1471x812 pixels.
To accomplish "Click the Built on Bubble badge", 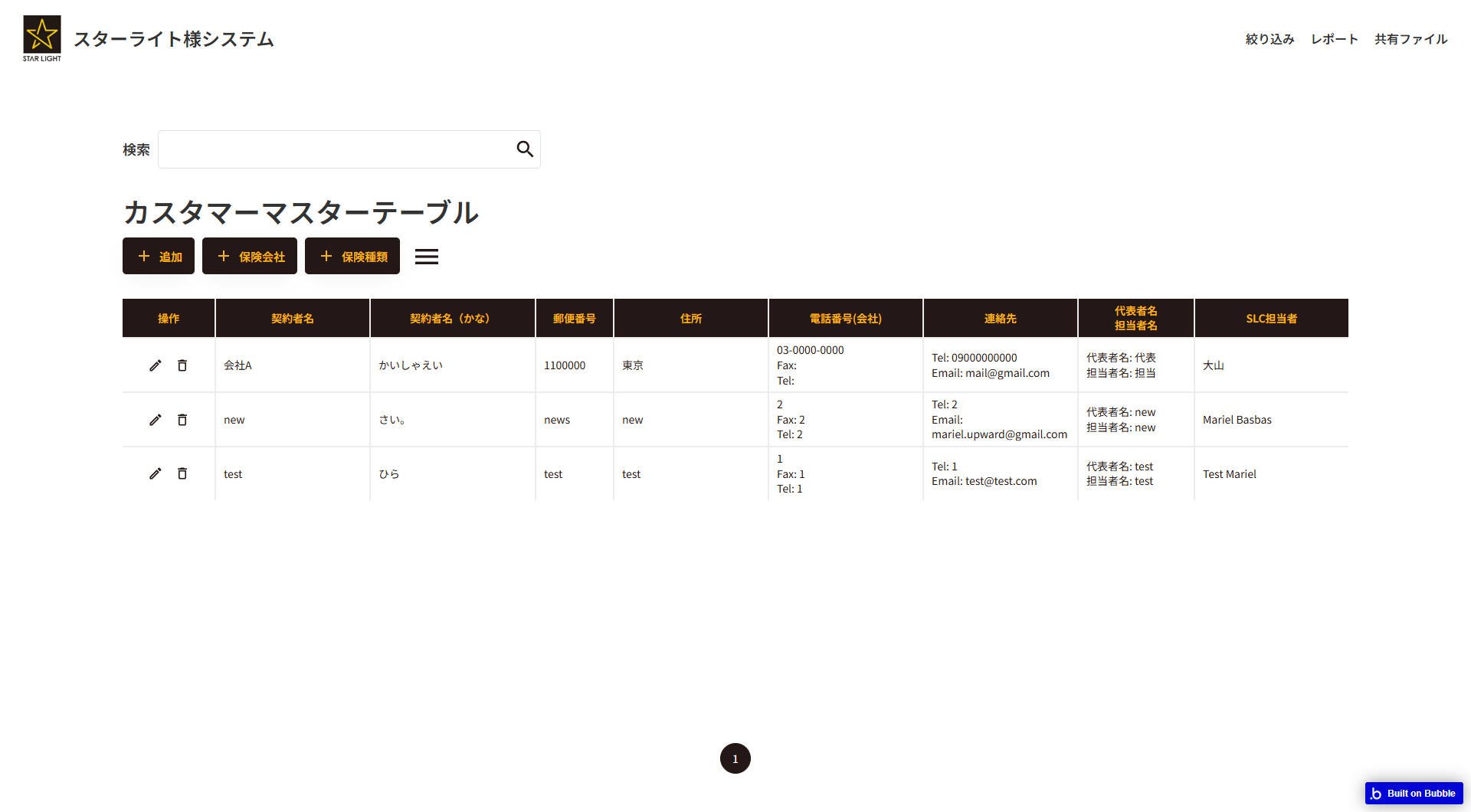I will click(x=1414, y=793).
